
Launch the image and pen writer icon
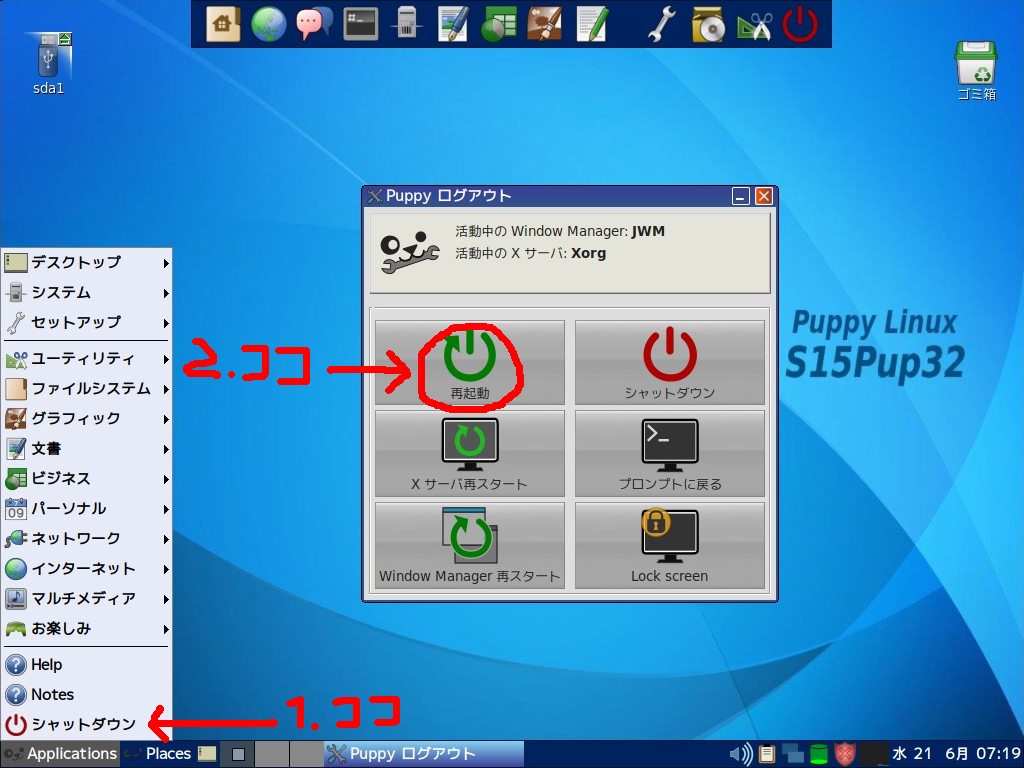(453, 24)
